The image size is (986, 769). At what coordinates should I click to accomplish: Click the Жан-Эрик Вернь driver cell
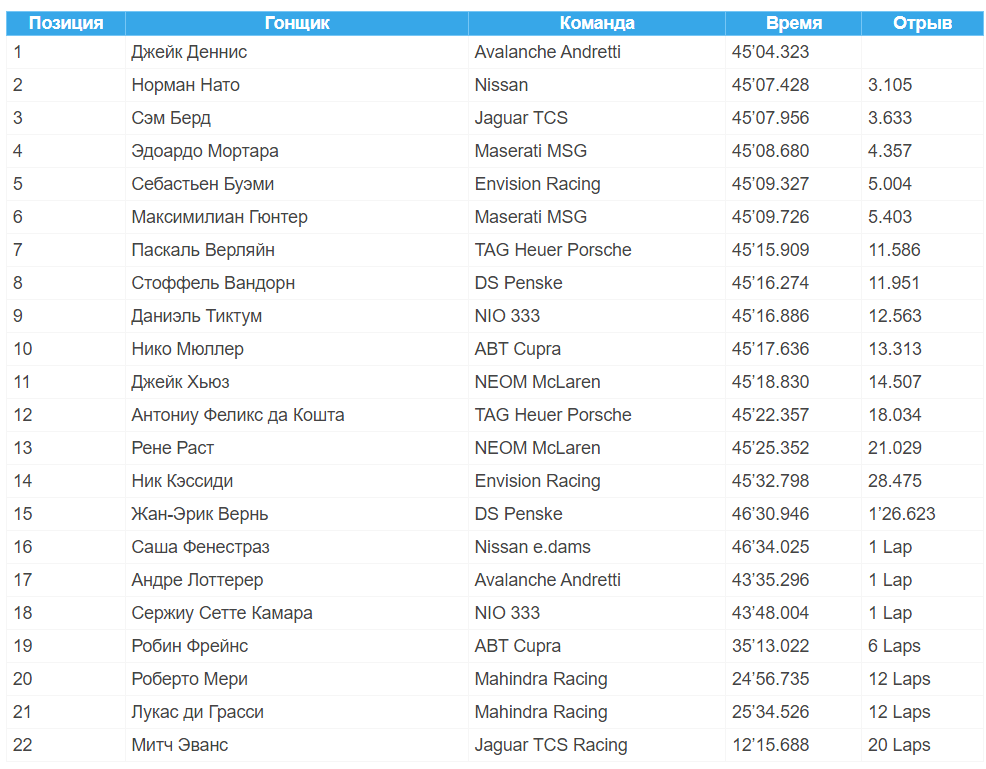[200, 514]
